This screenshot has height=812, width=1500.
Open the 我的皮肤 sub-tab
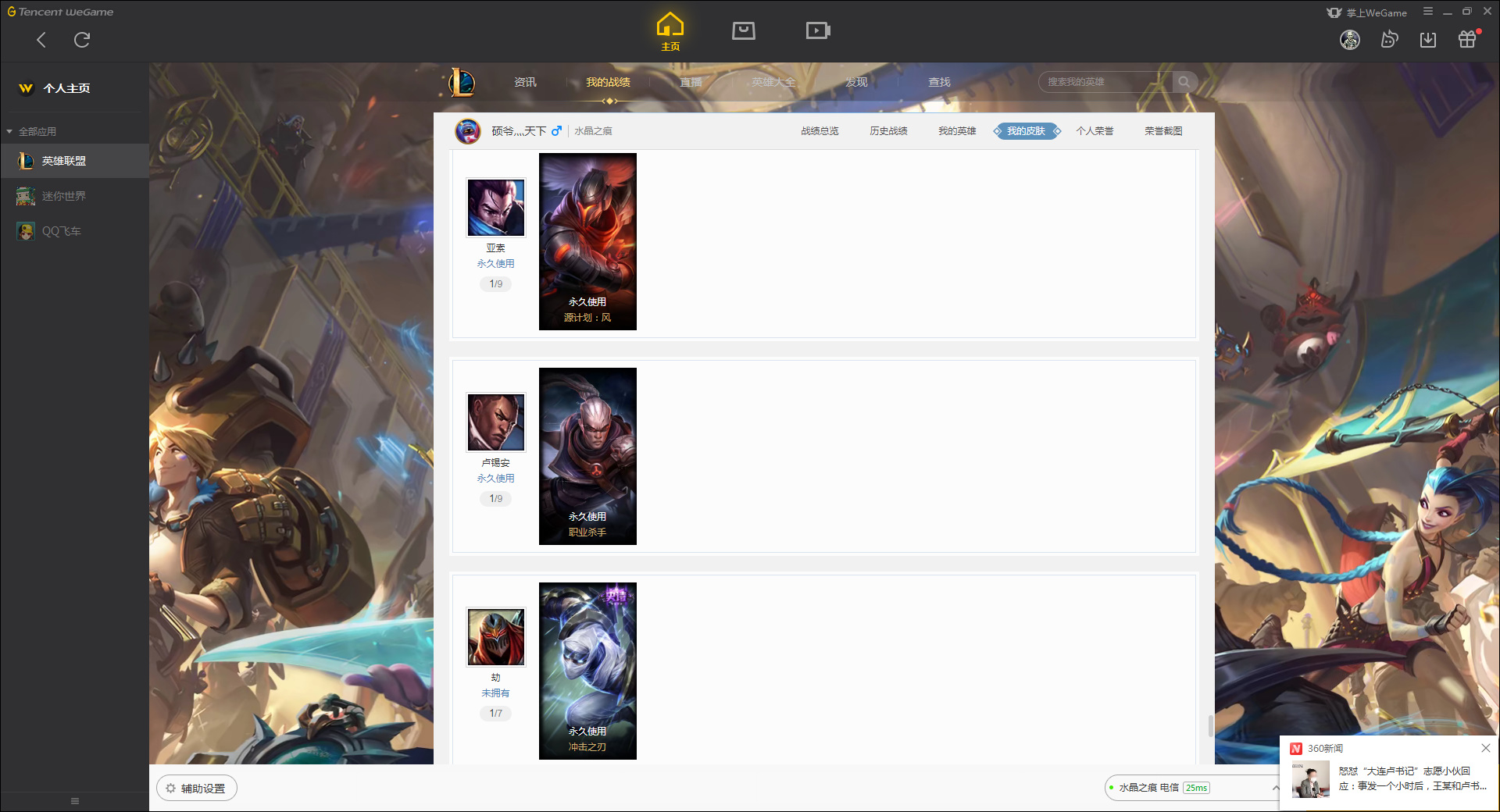click(1027, 131)
